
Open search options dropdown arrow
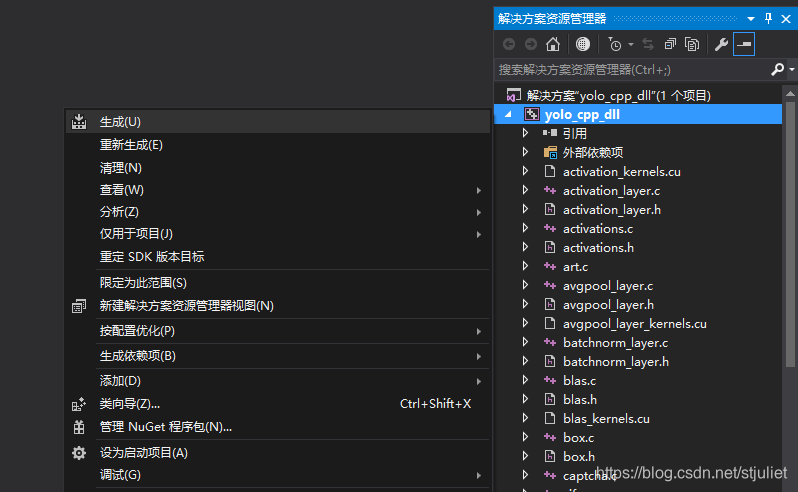coord(792,69)
